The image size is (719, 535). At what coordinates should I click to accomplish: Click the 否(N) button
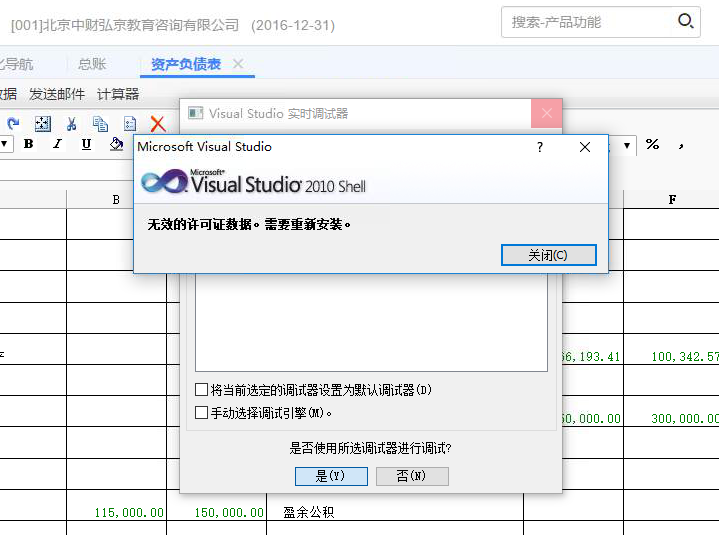point(412,476)
